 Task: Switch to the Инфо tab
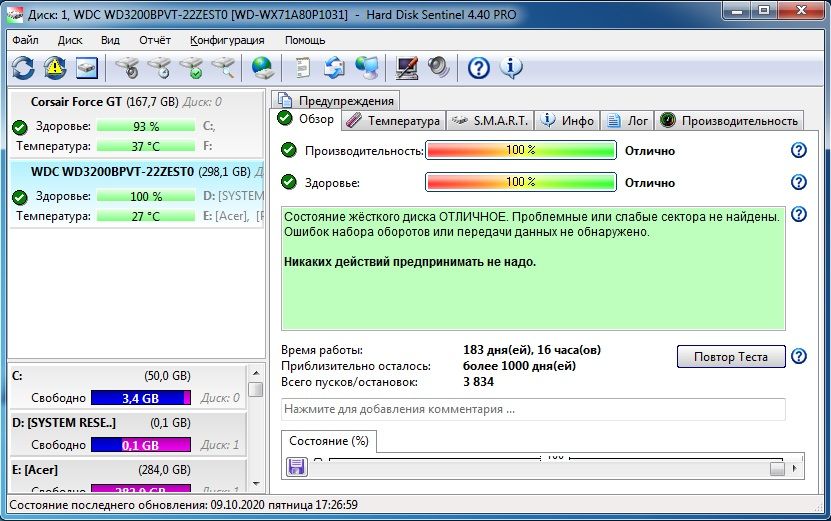click(x=567, y=121)
